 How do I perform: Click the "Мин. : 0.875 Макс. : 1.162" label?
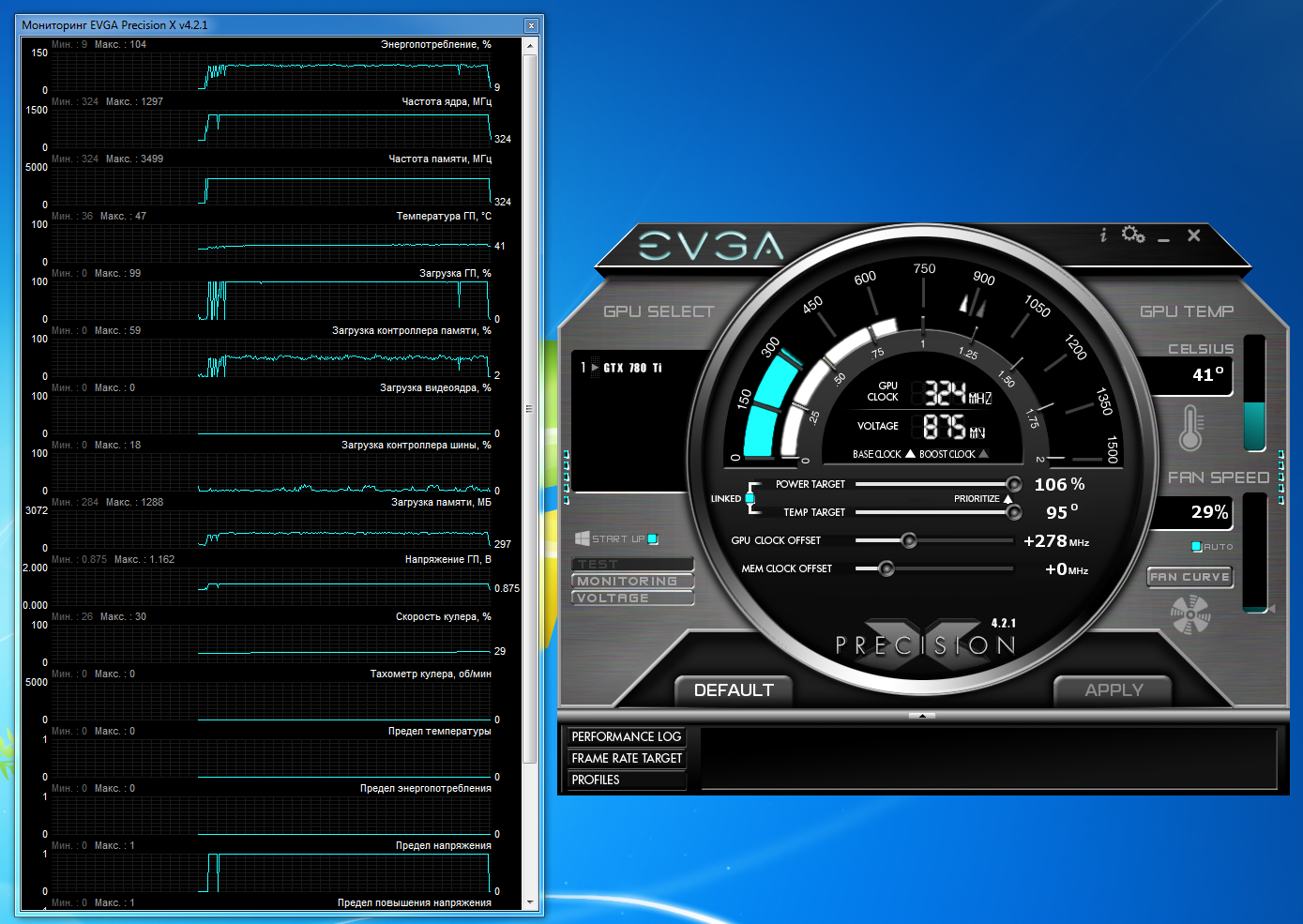point(113,560)
